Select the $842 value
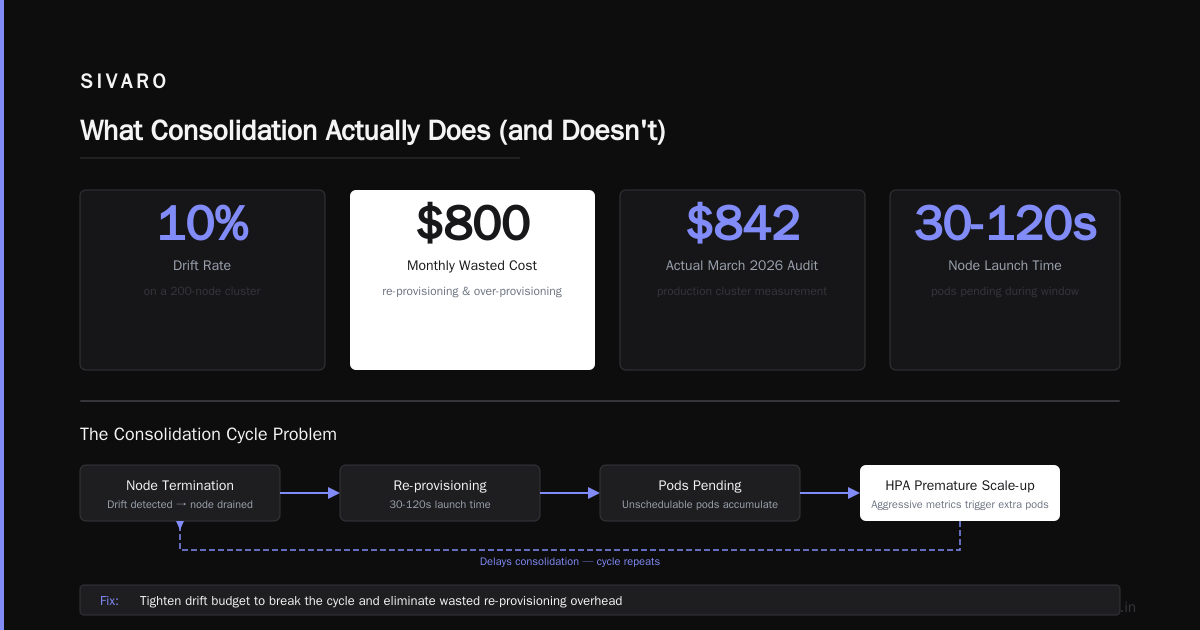 (742, 223)
